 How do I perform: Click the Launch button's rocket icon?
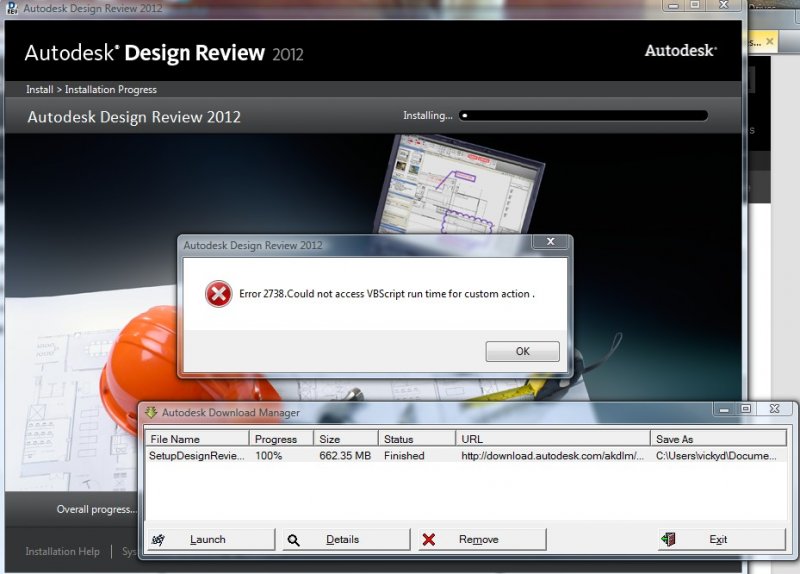pos(158,540)
